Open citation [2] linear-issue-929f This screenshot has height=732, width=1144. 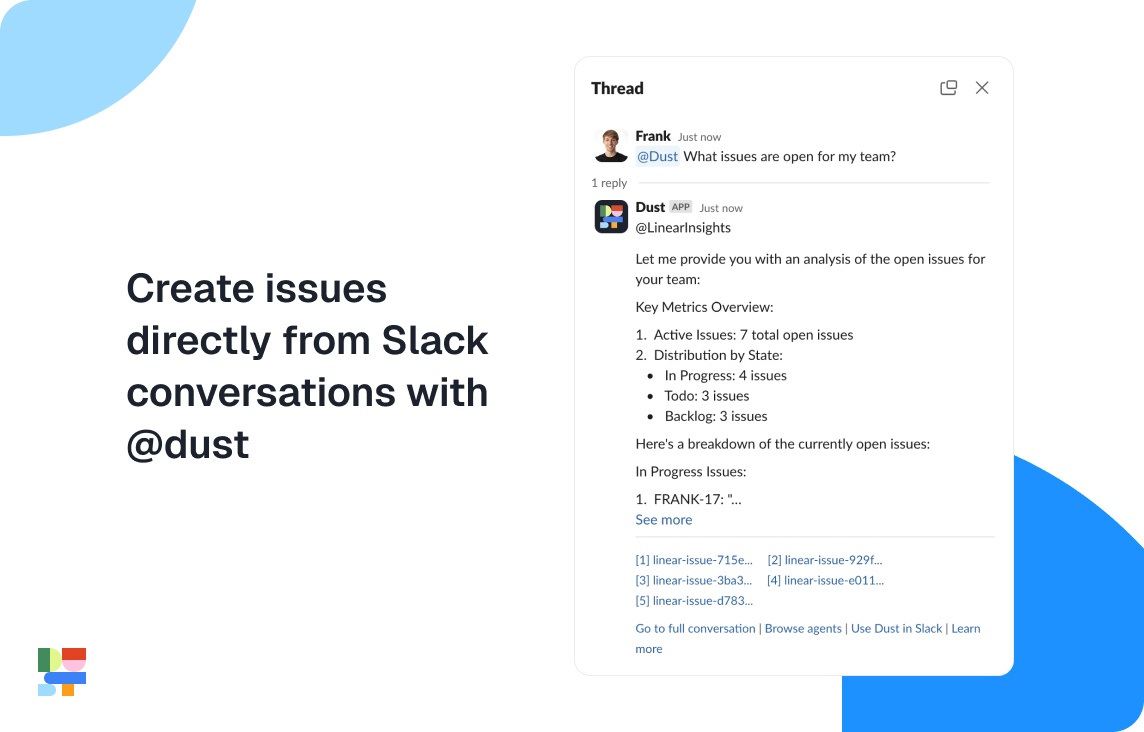(825, 559)
